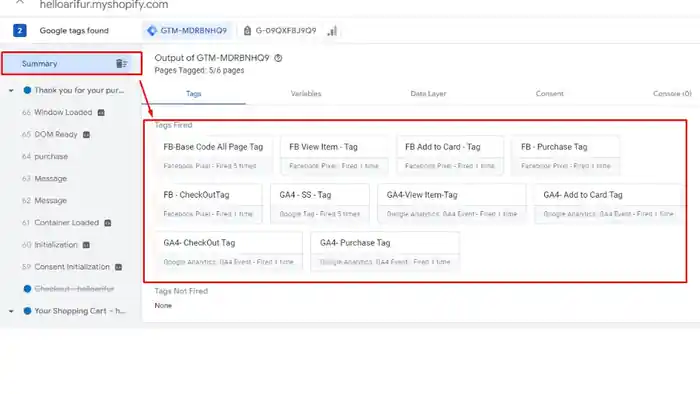Click the Pages Tagged: 5/6 pages text

click(x=199, y=71)
